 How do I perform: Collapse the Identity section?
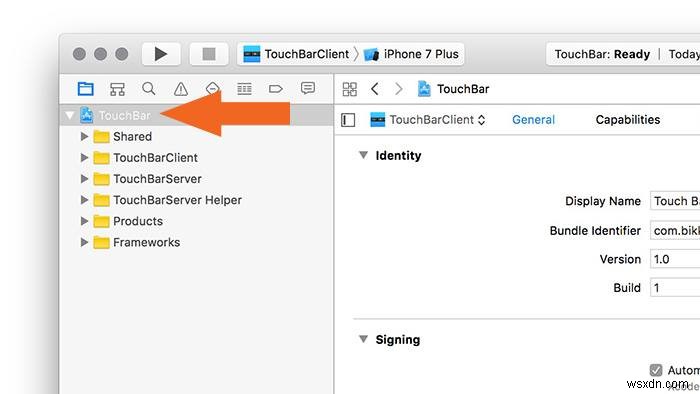(364, 155)
